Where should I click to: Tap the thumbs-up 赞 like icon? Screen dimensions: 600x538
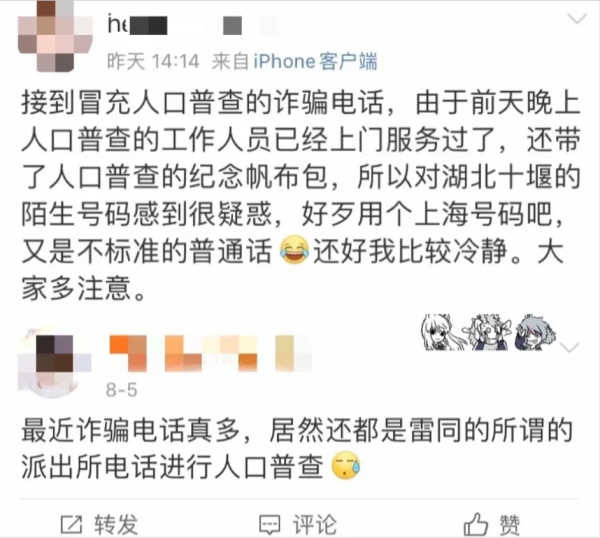475,524
